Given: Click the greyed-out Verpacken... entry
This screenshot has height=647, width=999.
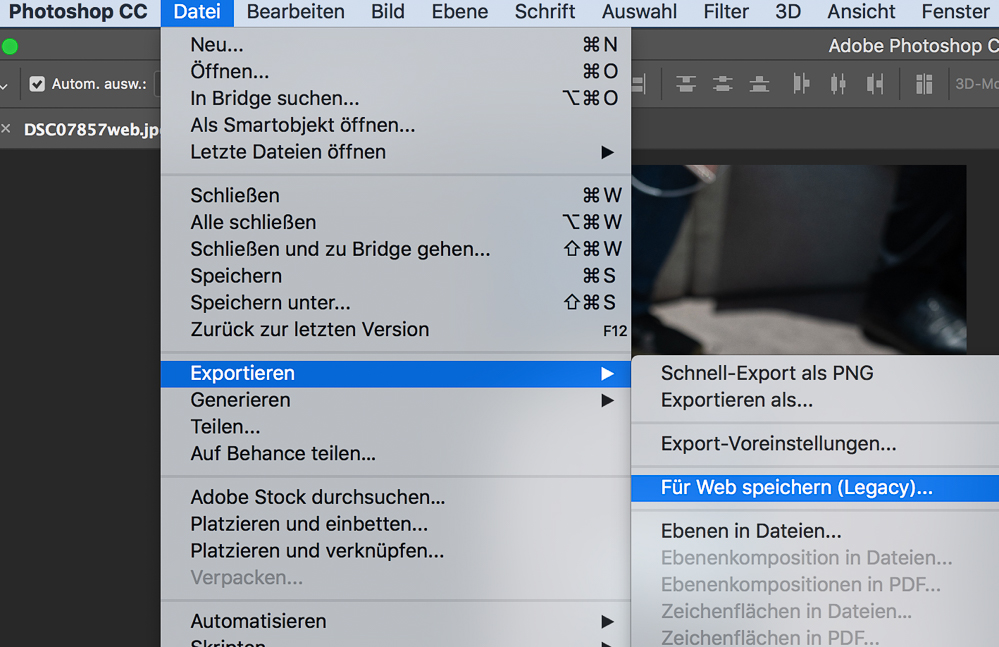Looking at the screenshot, I should point(396,578).
